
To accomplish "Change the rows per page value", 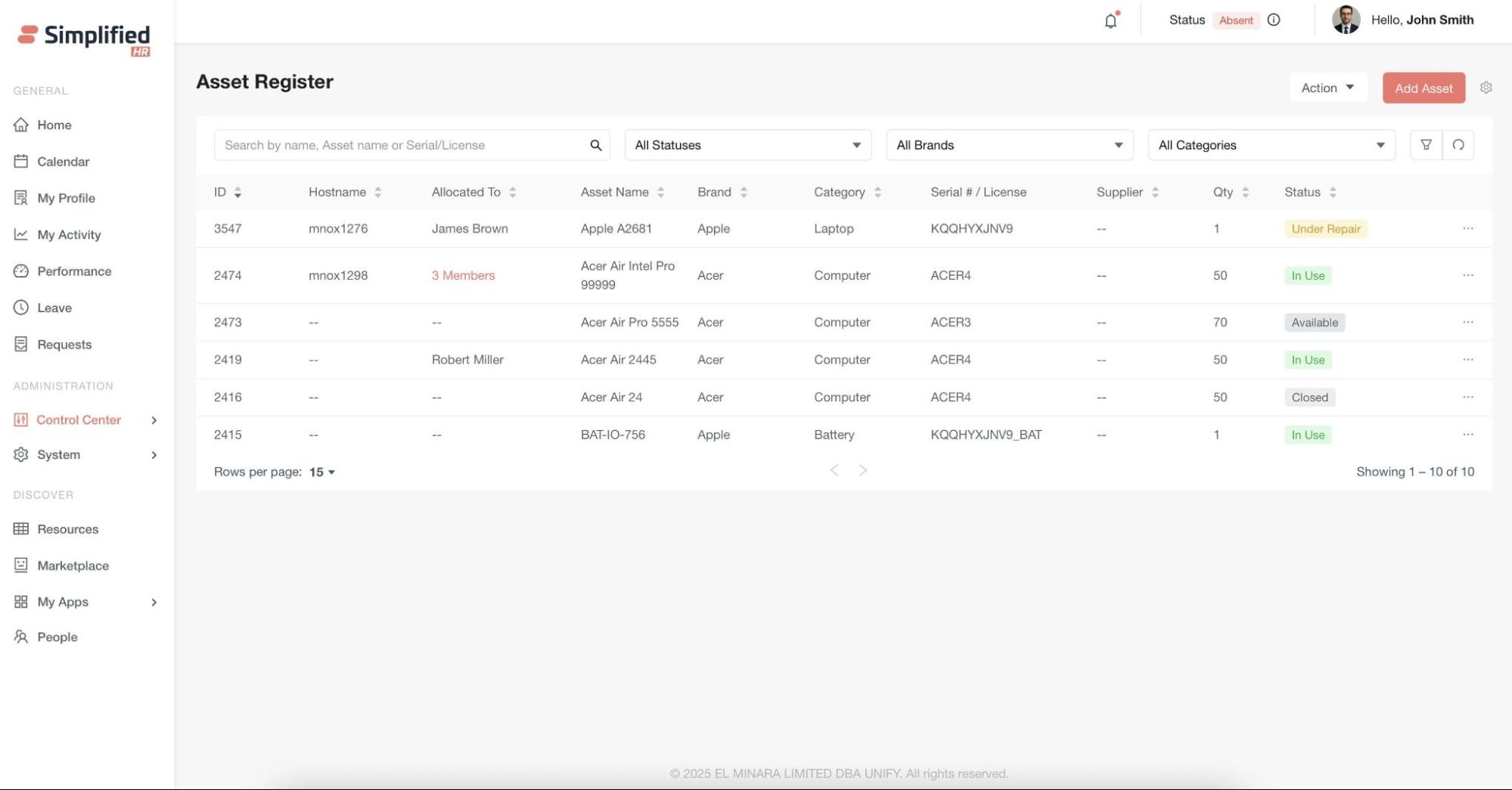I will coord(322,472).
